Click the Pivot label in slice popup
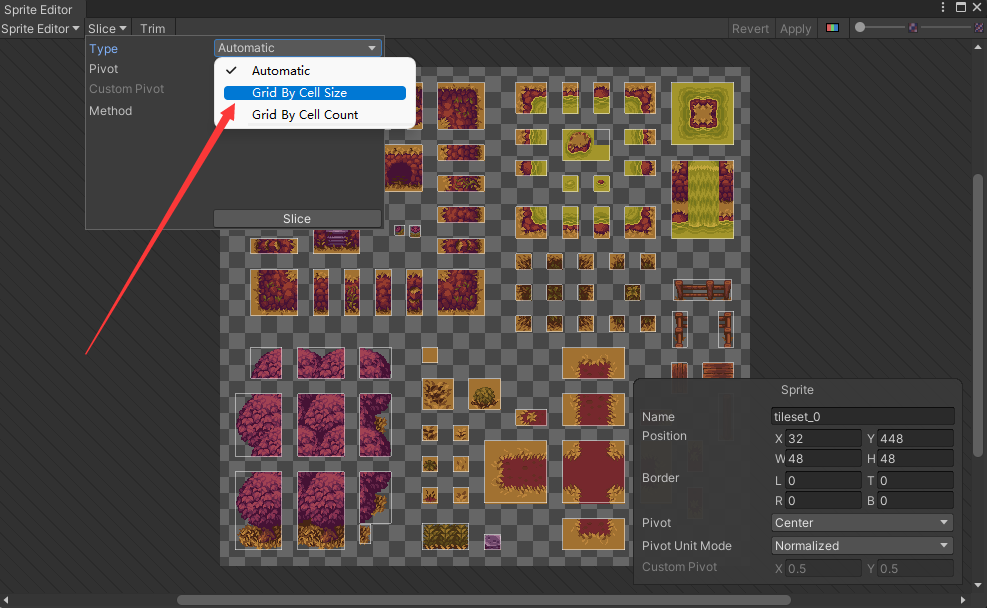This screenshot has width=987, height=608. coord(103,69)
